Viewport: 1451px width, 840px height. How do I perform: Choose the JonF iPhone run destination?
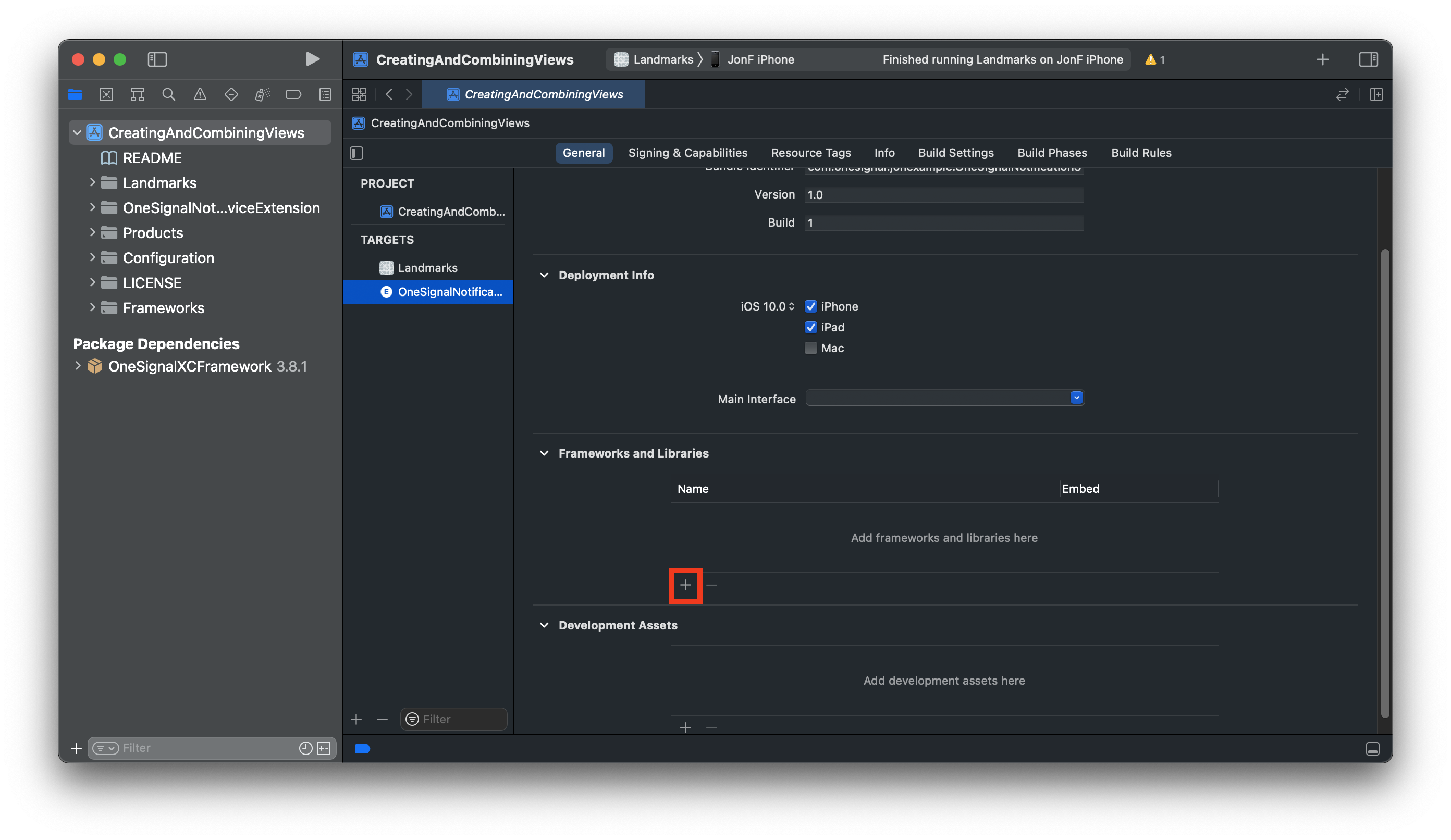(x=752, y=59)
